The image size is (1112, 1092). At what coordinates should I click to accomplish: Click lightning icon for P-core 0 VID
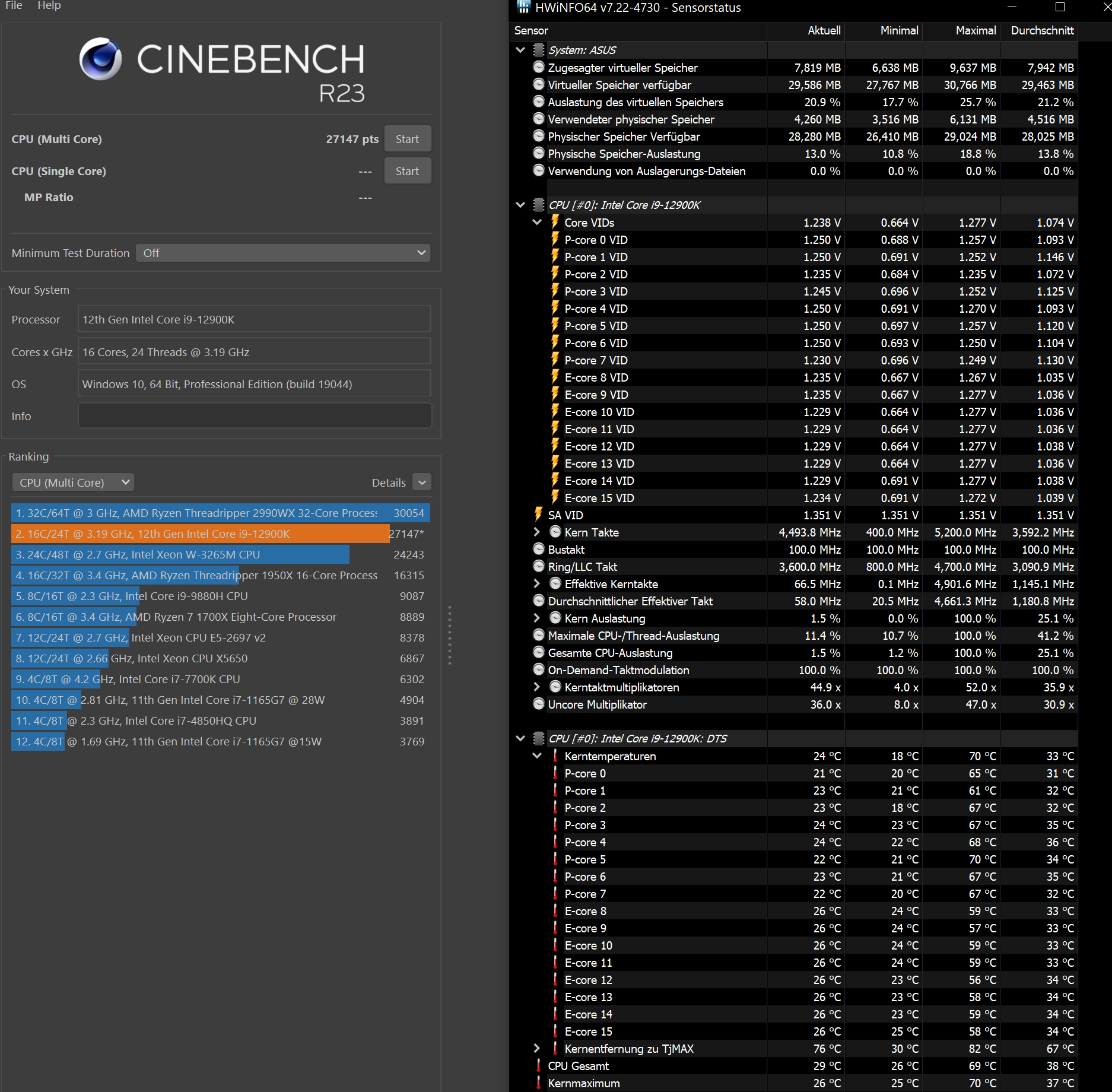point(555,239)
